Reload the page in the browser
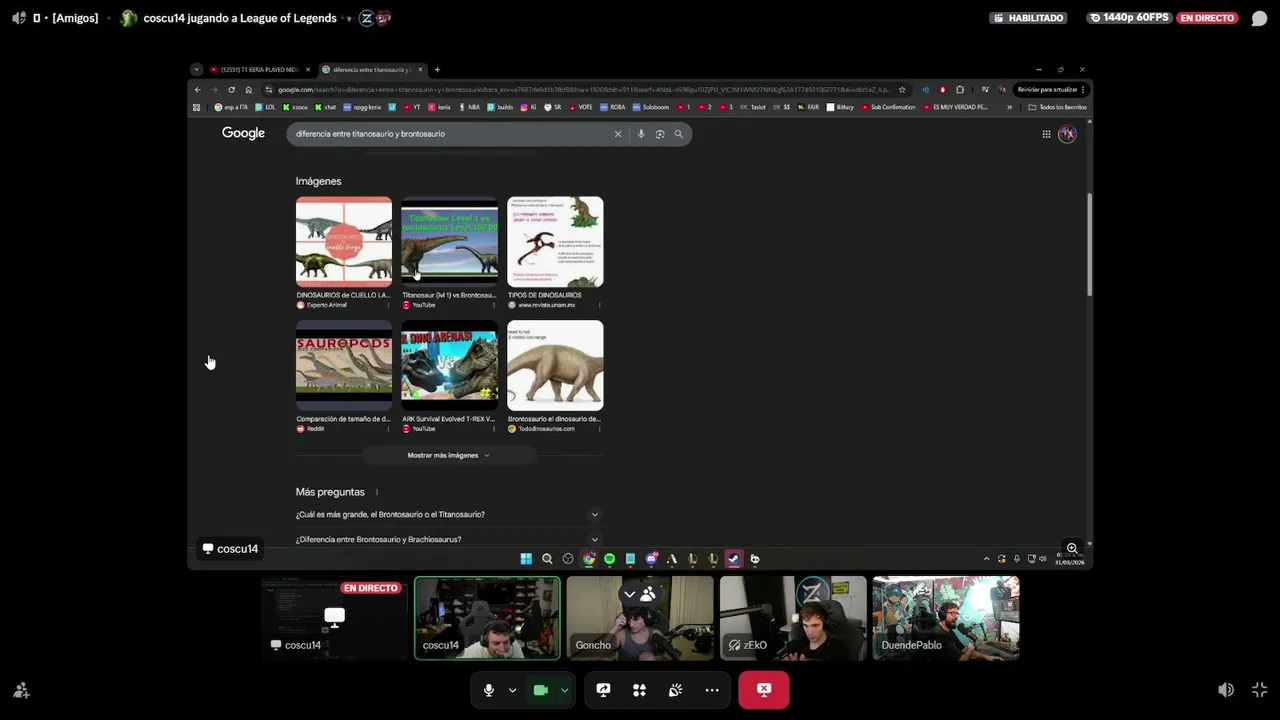The height and width of the screenshot is (720, 1280). tap(232, 90)
